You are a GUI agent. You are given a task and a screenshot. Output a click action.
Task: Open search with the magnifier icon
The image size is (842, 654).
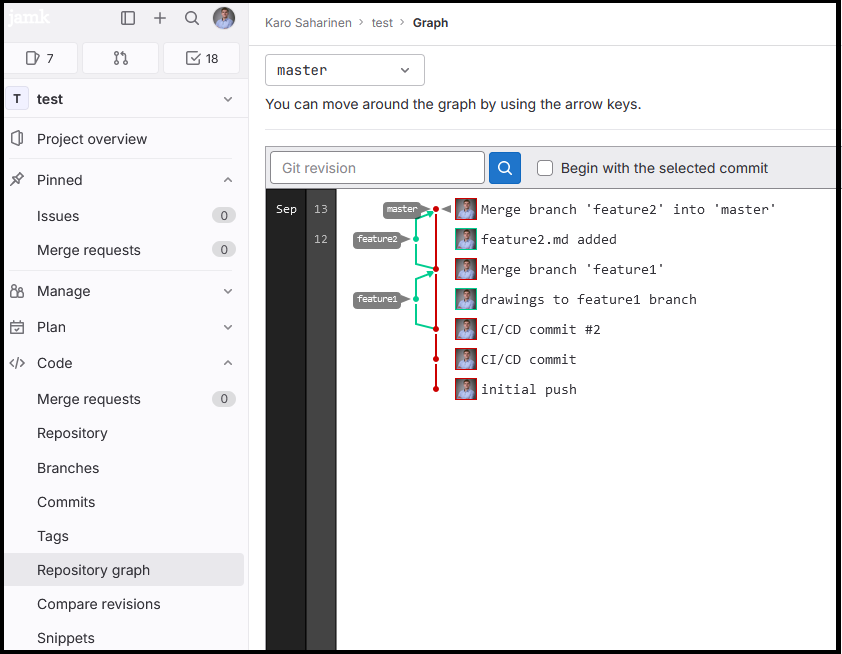click(x=192, y=18)
